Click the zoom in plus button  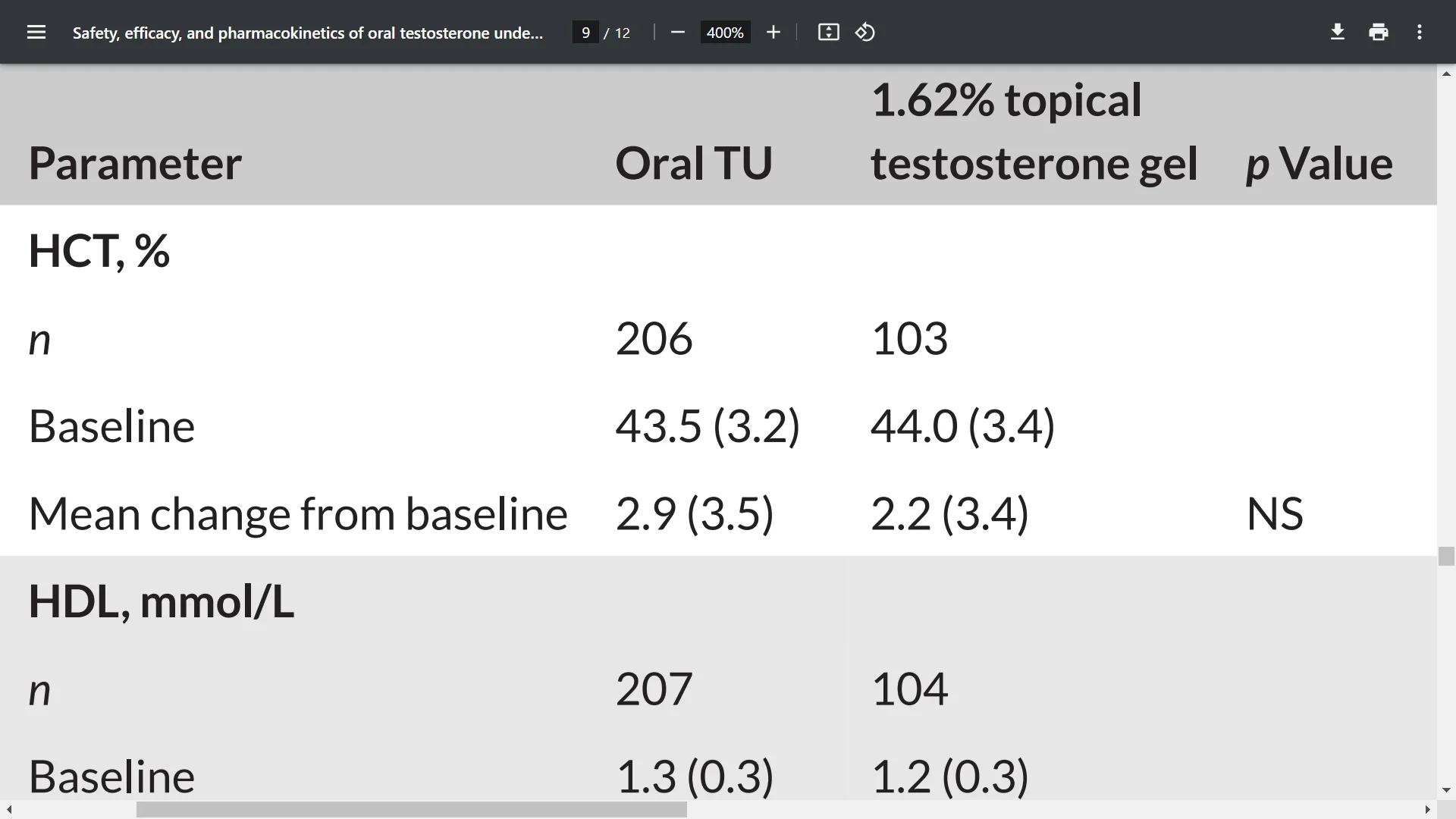coord(773,33)
